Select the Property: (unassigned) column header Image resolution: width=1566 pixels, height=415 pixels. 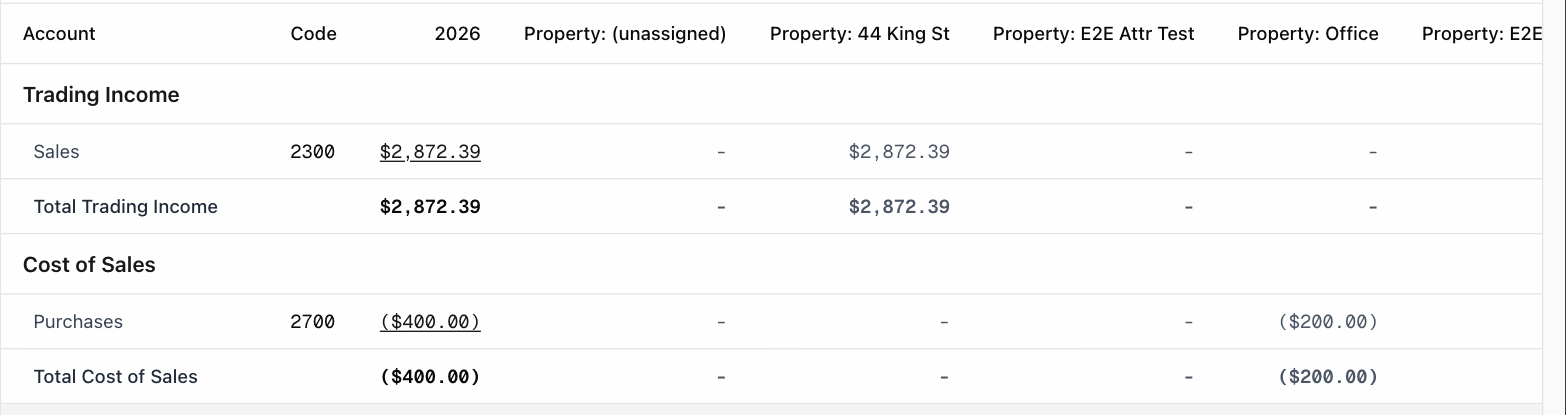coord(625,34)
